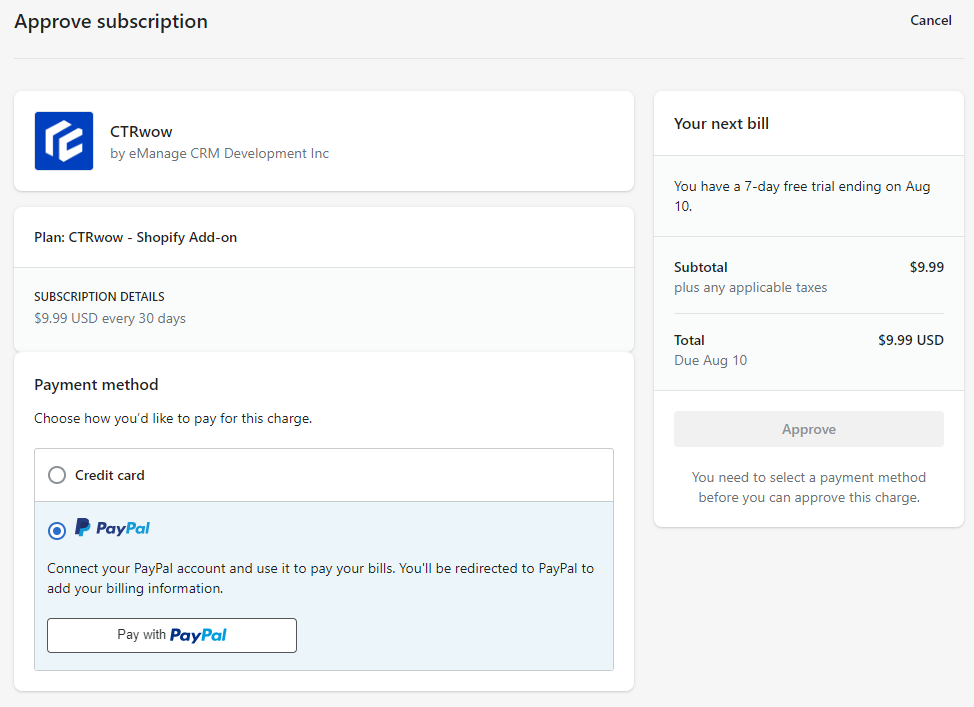The image size is (974, 707).
Task: Click the 'Your next bill' heading
Action: click(721, 124)
